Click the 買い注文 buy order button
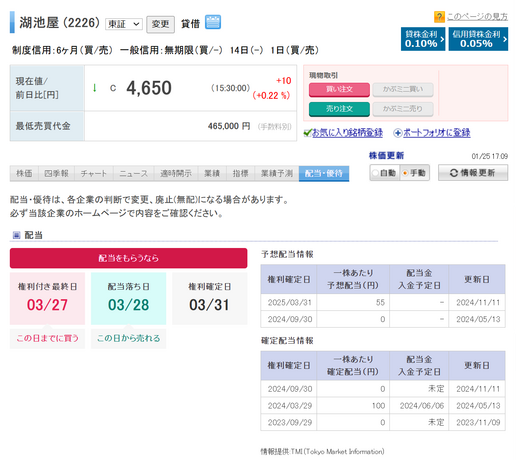 [x=339, y=89]
